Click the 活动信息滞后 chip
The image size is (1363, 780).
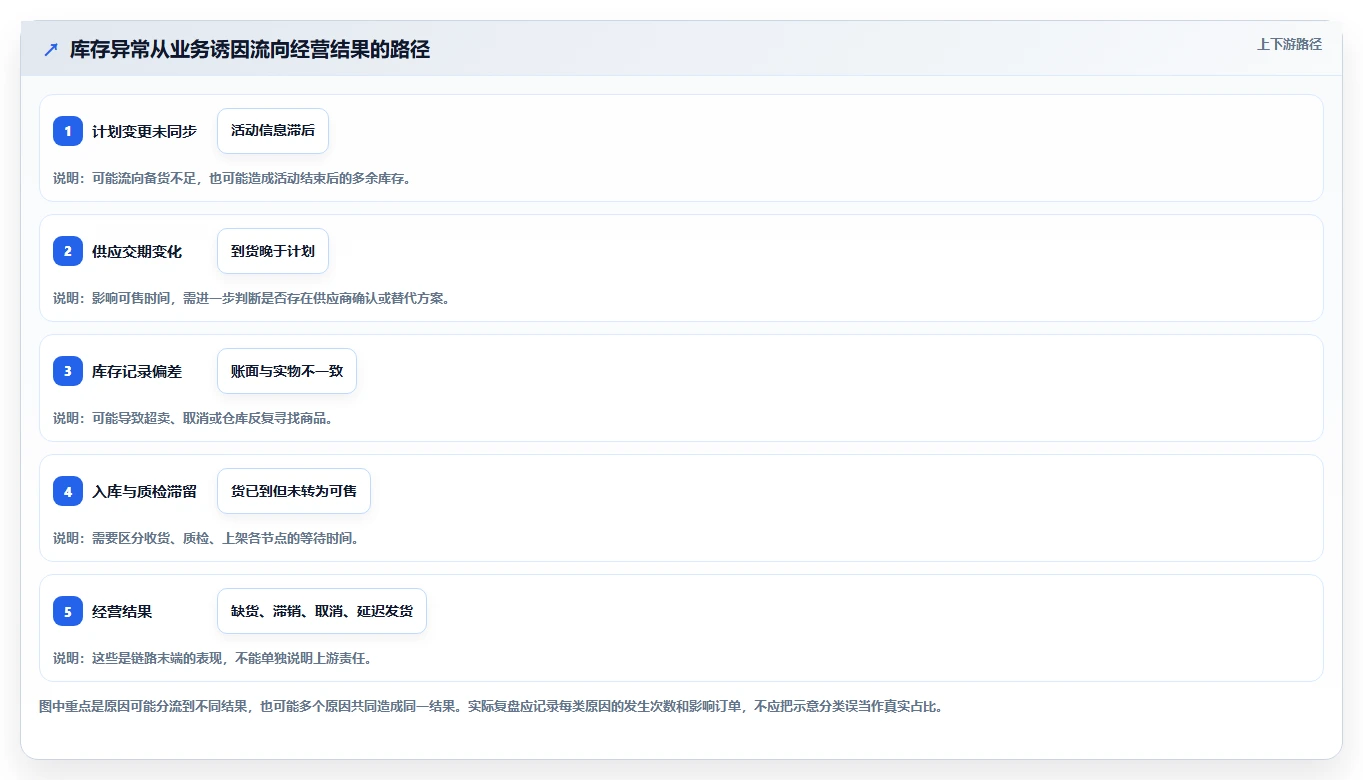pos(273,131)
